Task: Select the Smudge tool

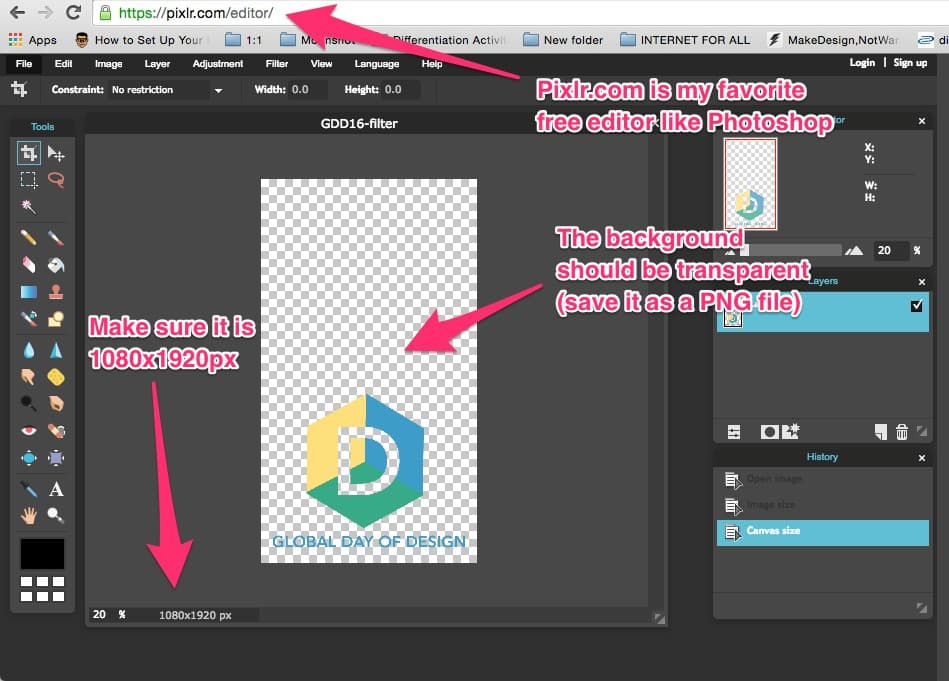Action: tap(28, 377)
